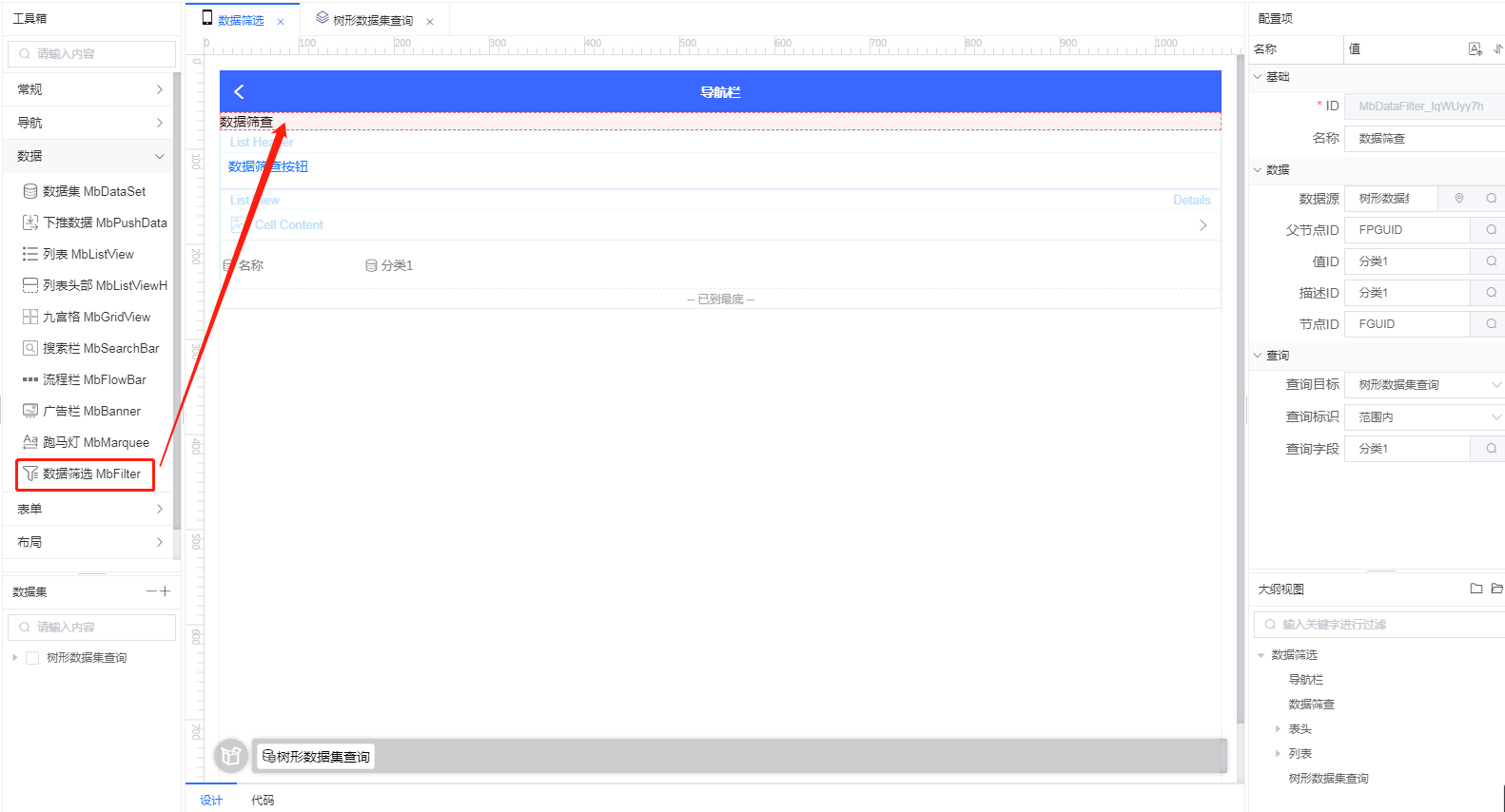The width and height of the screenshot is (1505, 812).
Task: Click the closed folder icon in 大纲视图
Action: point(1476,589)
